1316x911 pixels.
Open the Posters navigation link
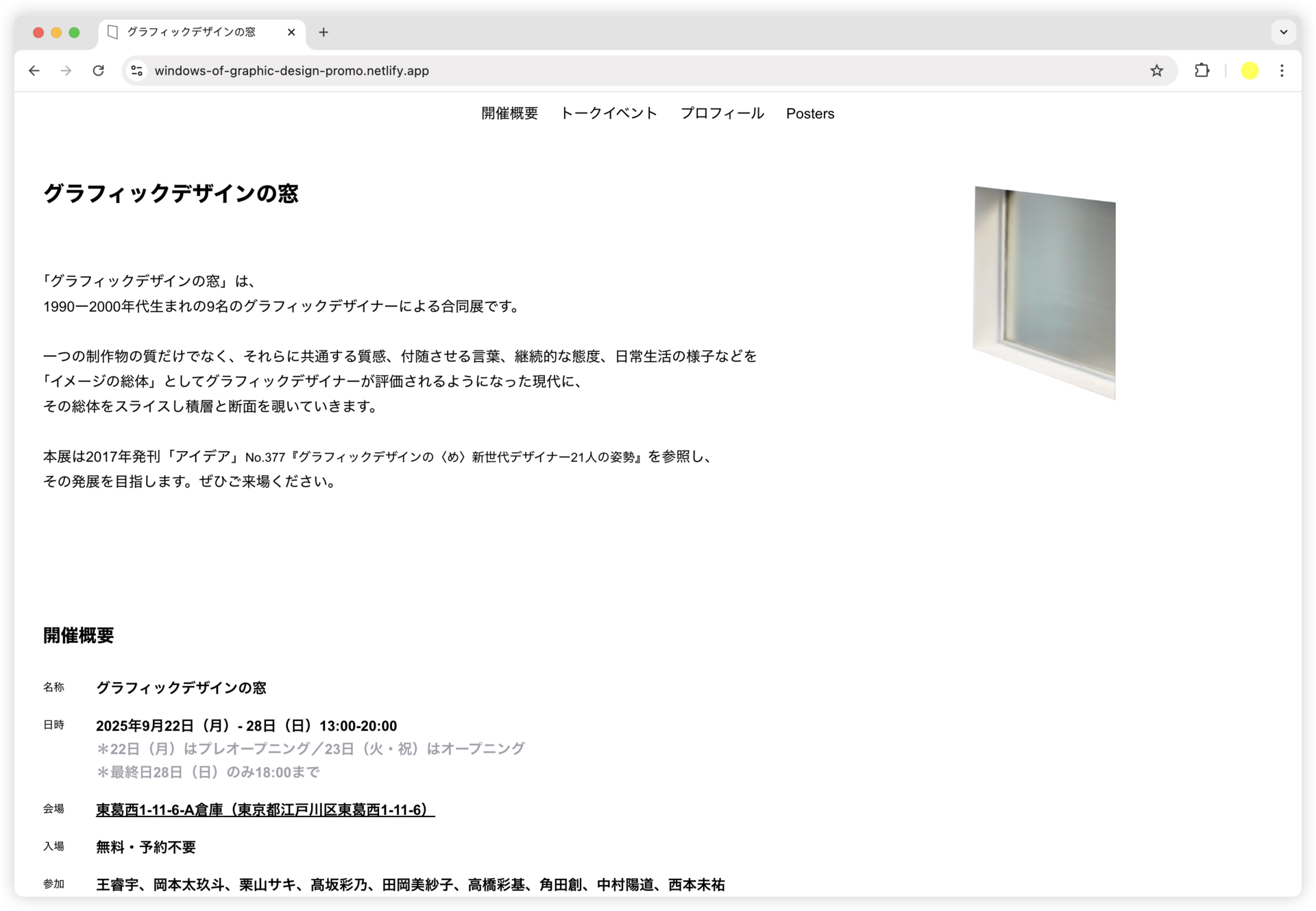[809, 114]
